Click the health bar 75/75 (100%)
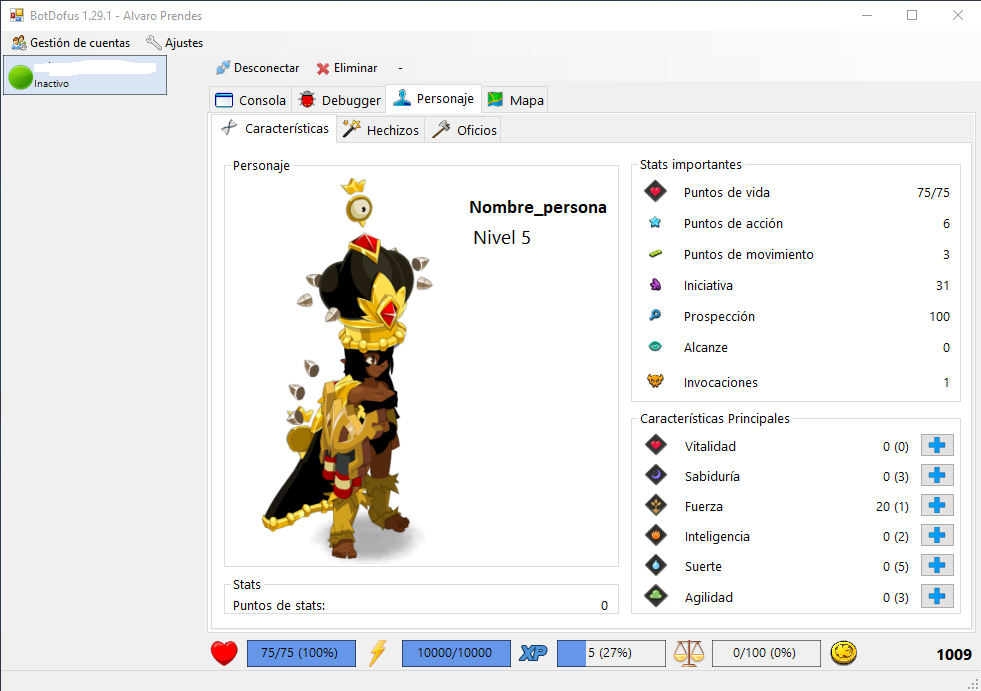This screenshot has width=981, height=691. point(302,653)
